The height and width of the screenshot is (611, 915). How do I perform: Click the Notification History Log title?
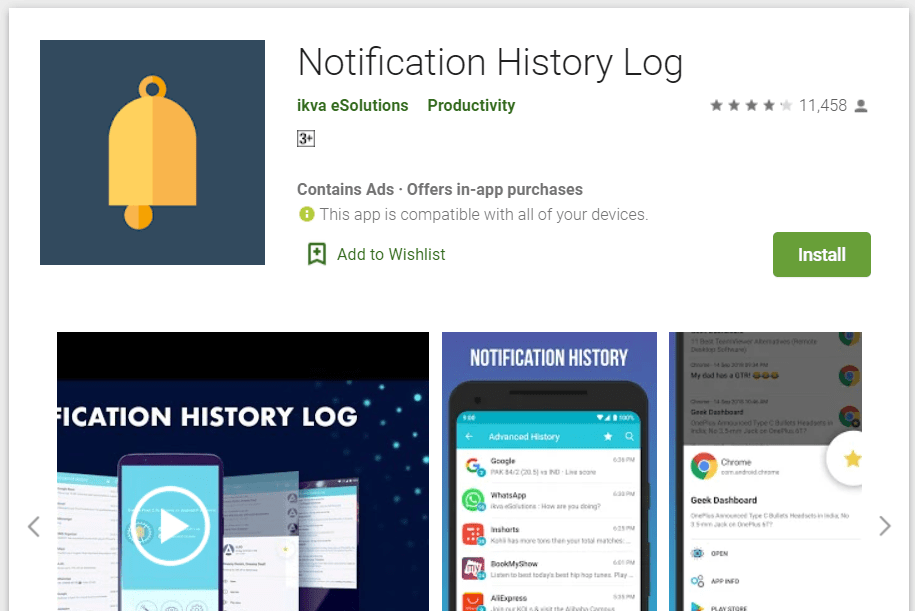click(490, 62)
